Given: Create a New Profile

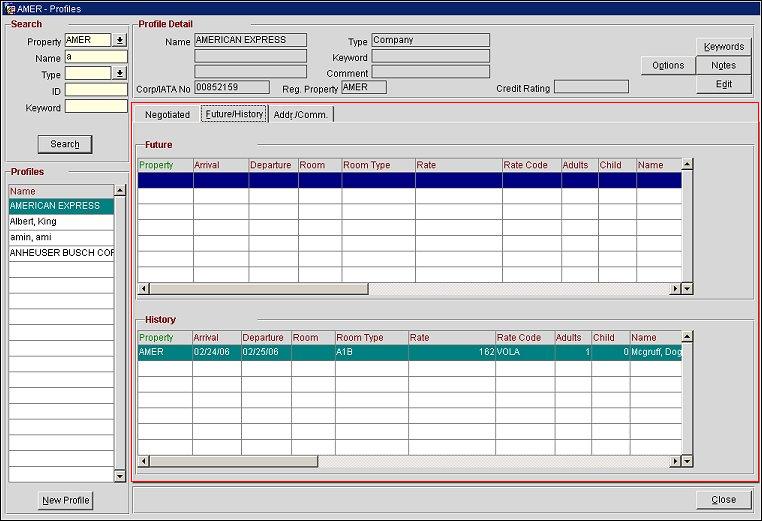Looking at the screenshot, I should (66, 501).
